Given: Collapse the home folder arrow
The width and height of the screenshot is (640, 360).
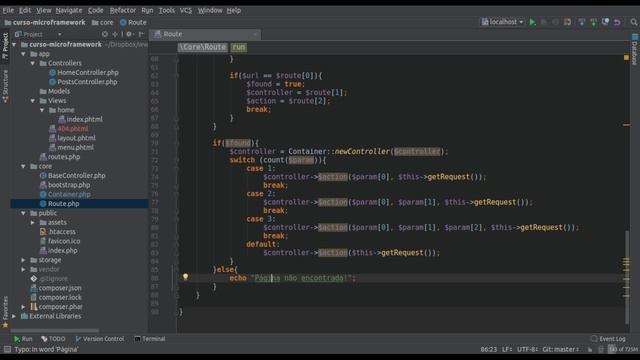Looking at the screenshot, I should 42,110.
